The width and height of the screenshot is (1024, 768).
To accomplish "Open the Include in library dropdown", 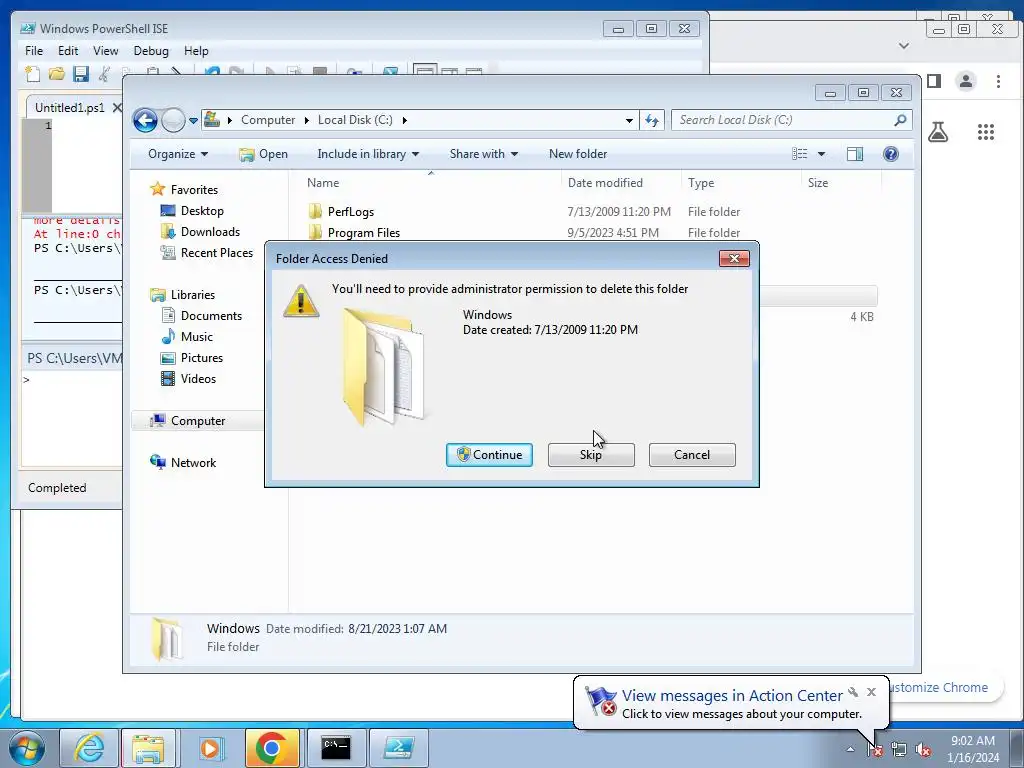I will pyautogui.click(x=368, y=154).
